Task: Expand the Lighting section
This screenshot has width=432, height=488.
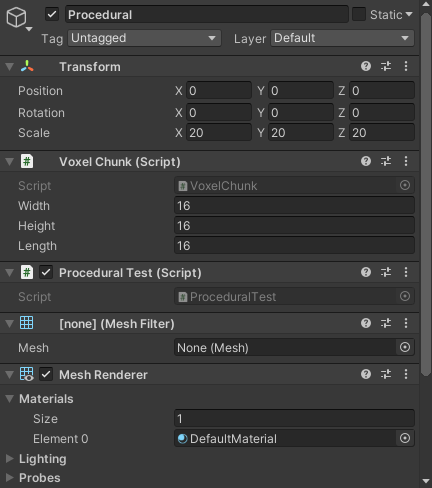Action: click(43, 459)
